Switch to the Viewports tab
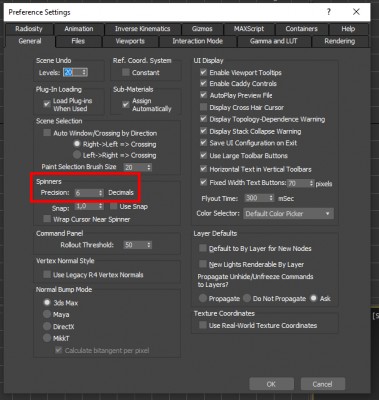 [130, 41]
